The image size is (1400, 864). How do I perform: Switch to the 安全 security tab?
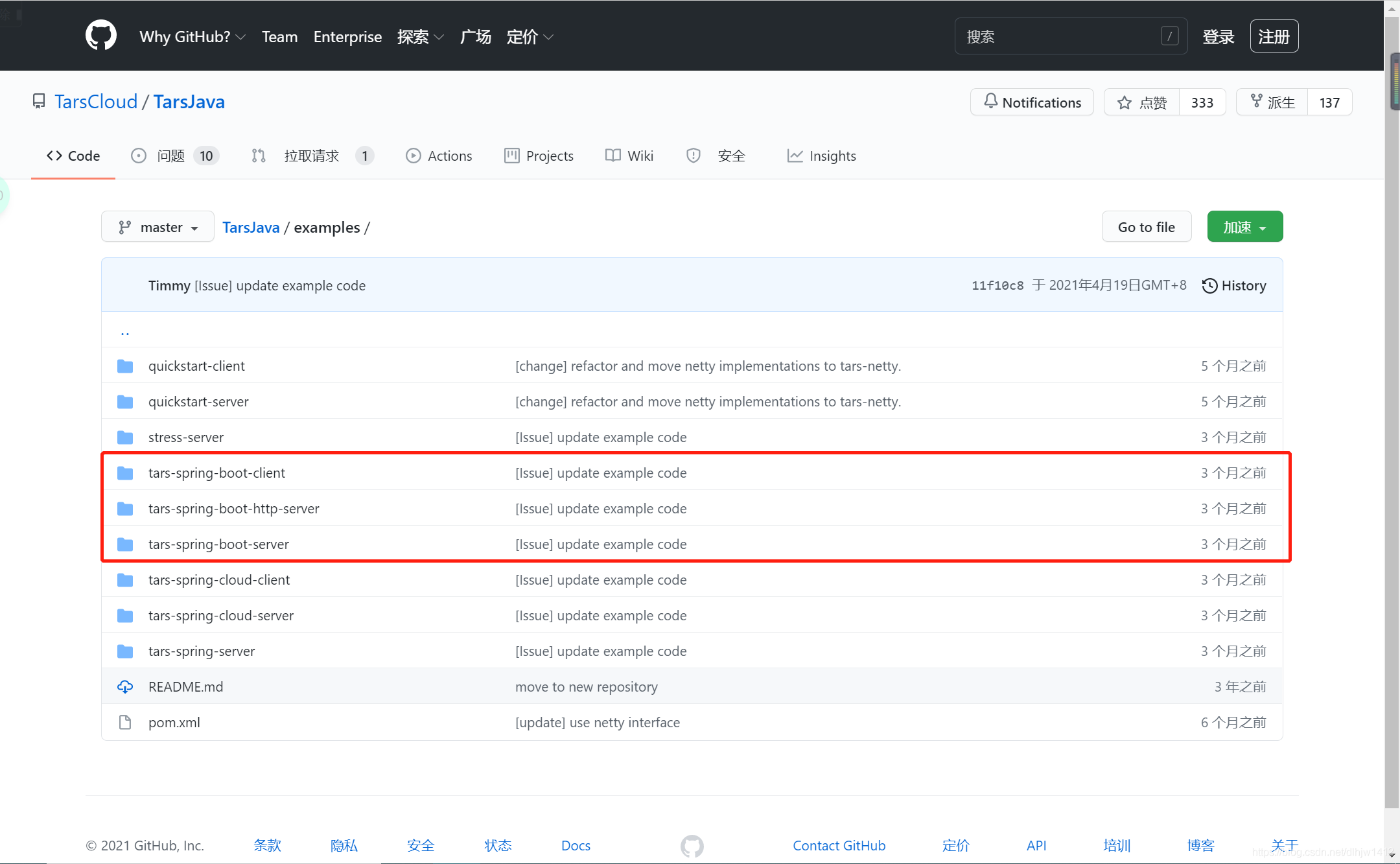pos(716,156)
